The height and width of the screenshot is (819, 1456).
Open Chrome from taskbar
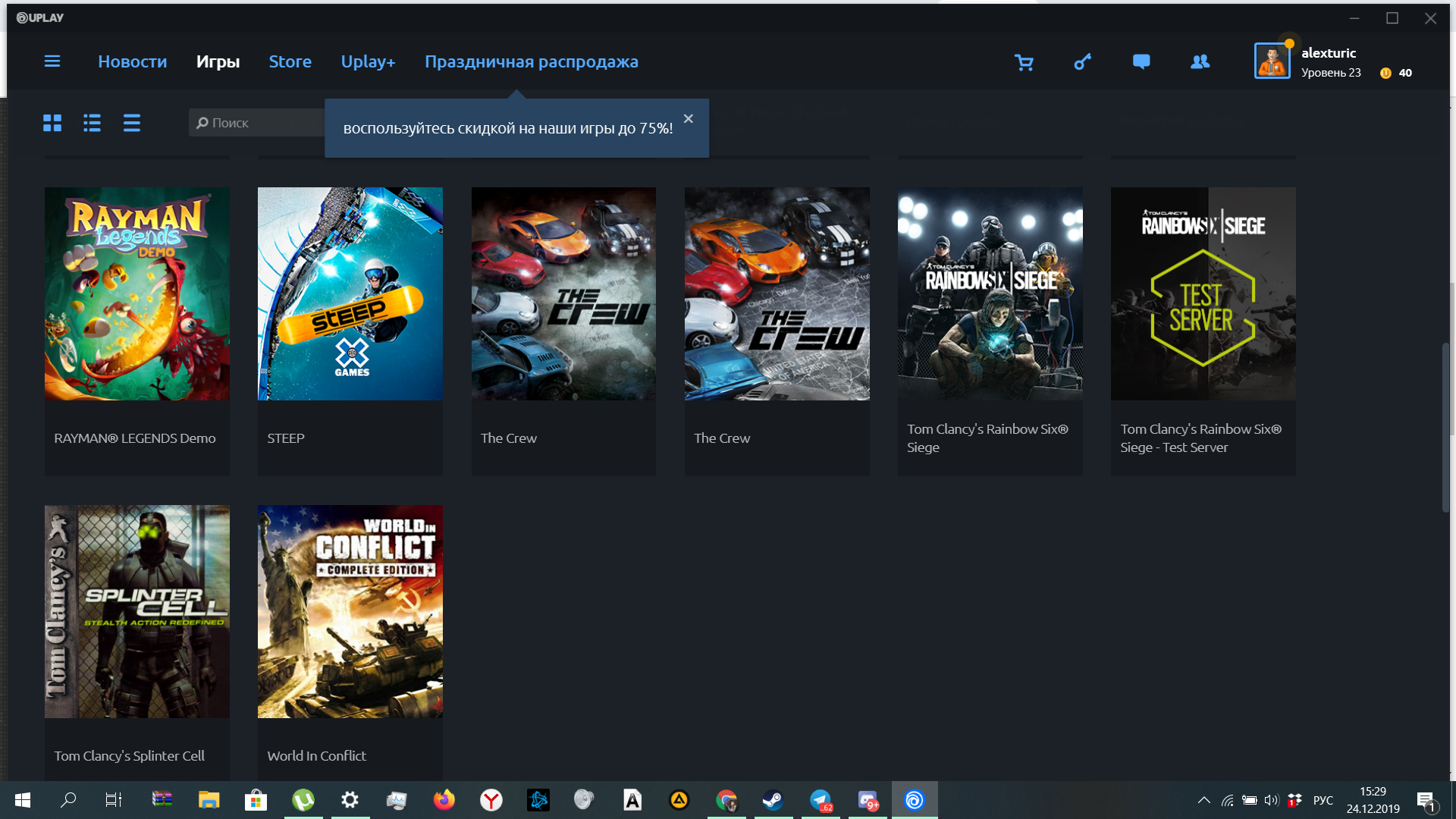(726, 800)
